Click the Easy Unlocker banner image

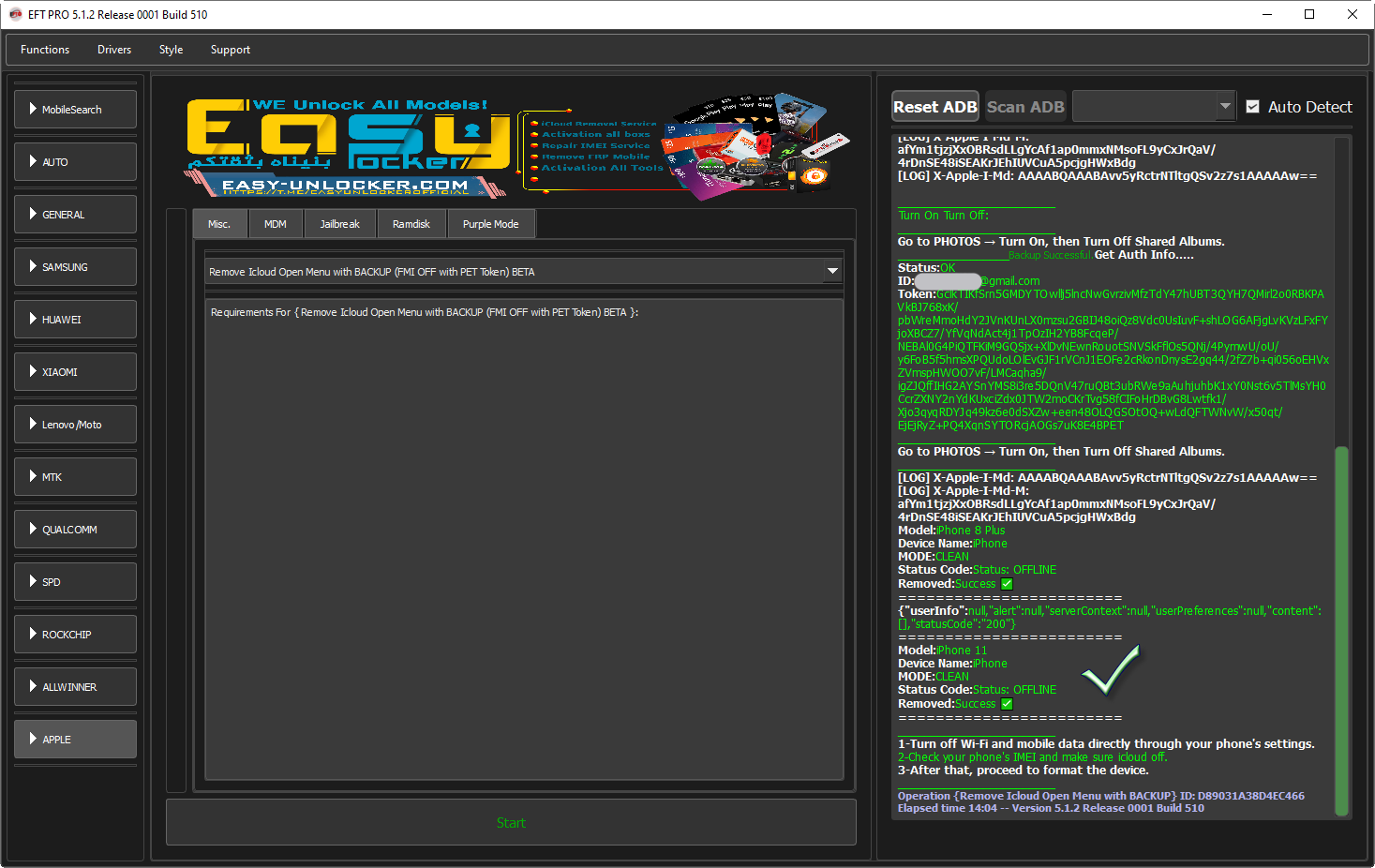click(x=517, y=145)
